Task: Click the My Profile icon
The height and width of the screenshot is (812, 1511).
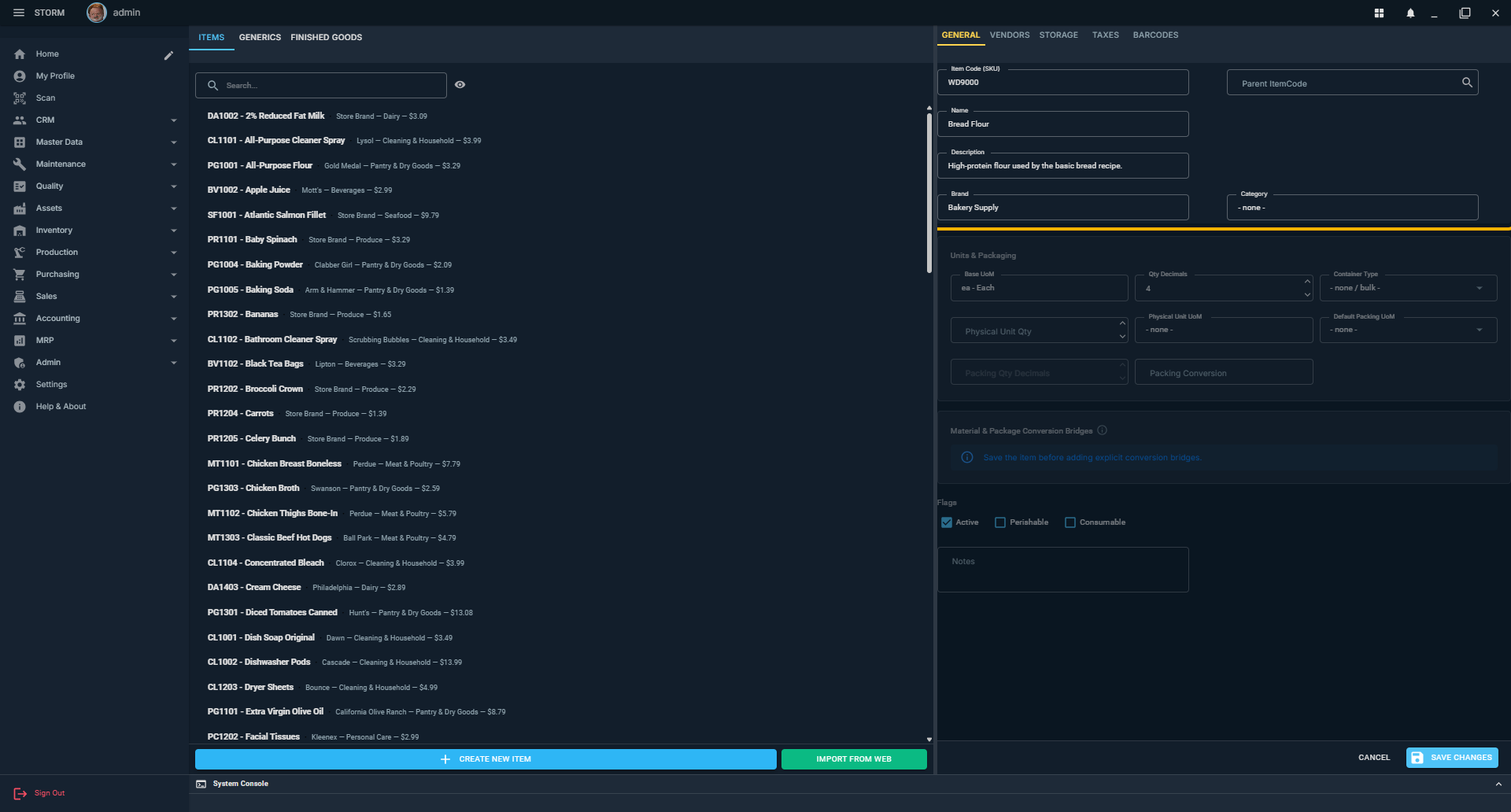Action: [20, 76]
